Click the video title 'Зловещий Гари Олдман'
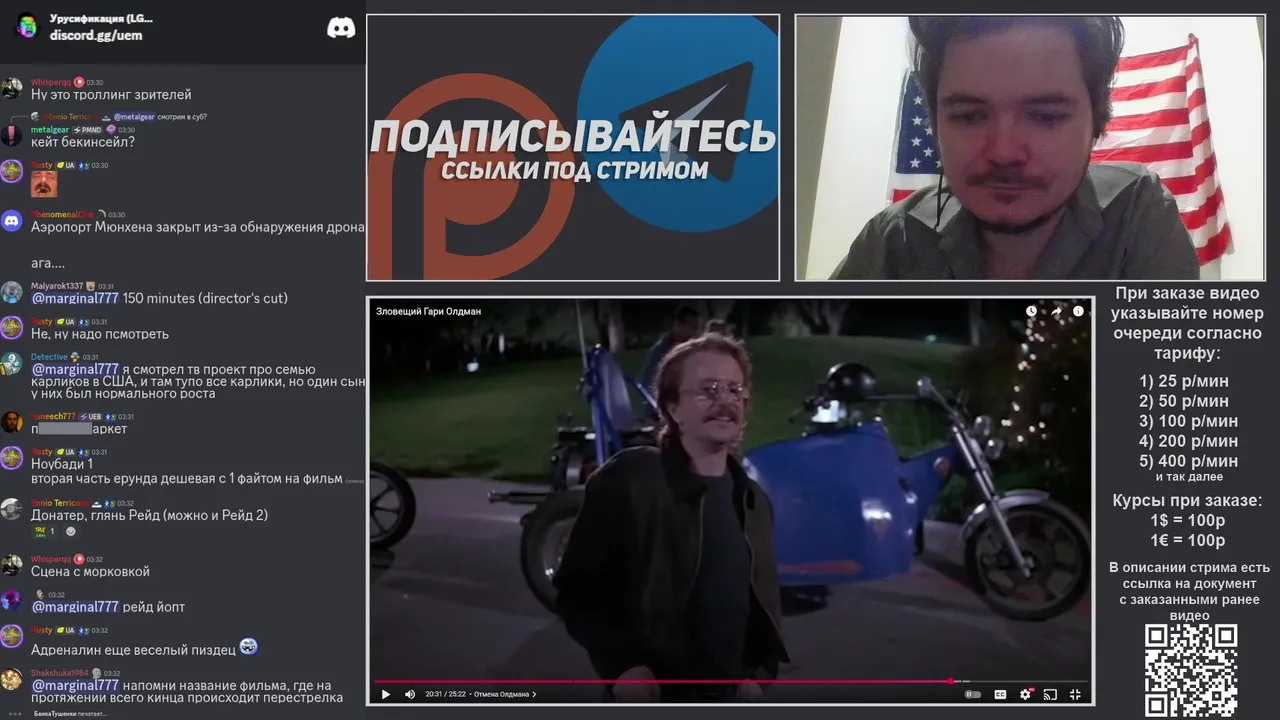 [x=428, y=311]
